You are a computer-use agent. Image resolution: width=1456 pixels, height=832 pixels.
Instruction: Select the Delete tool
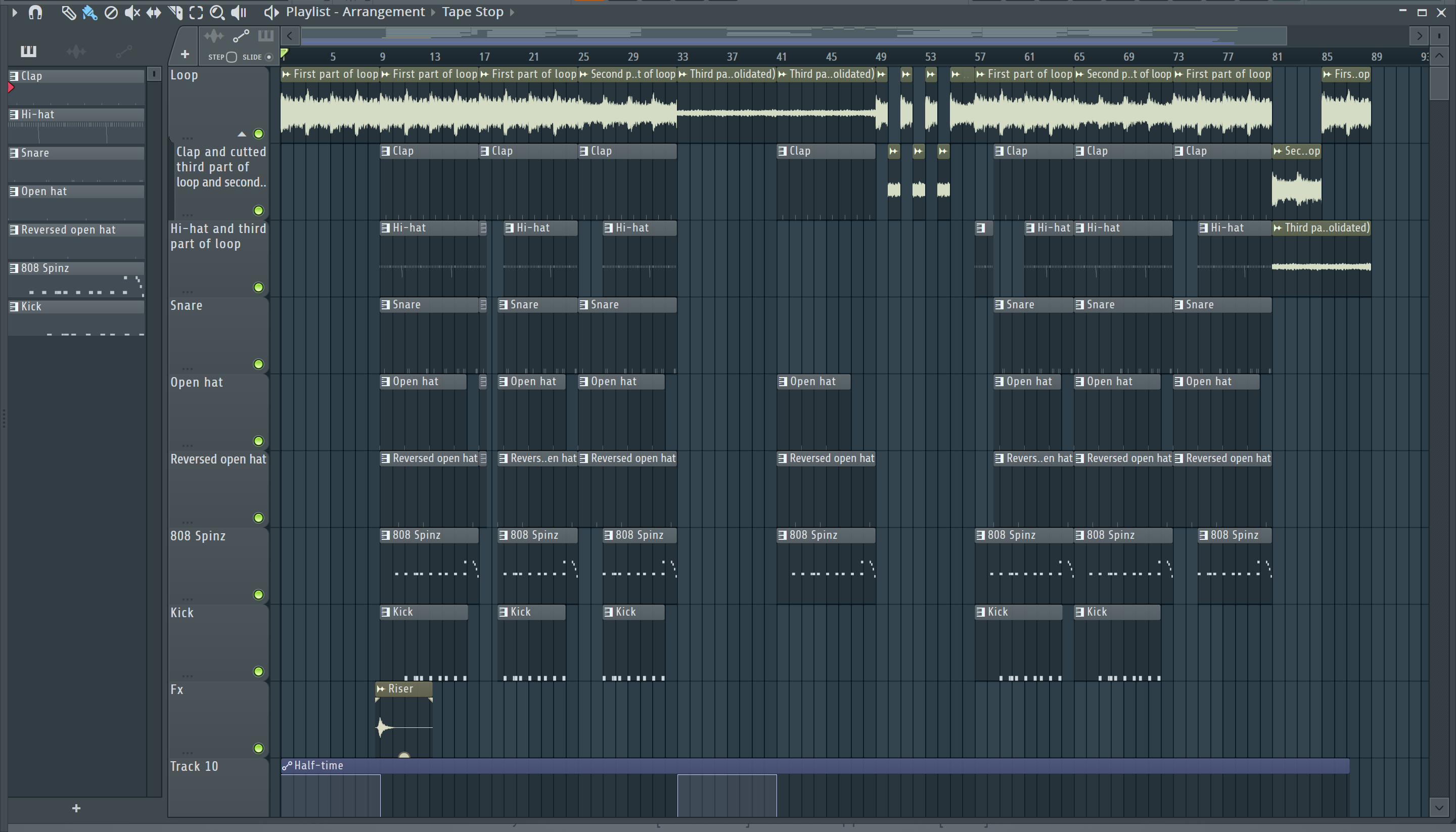click(x=111, y=12)
